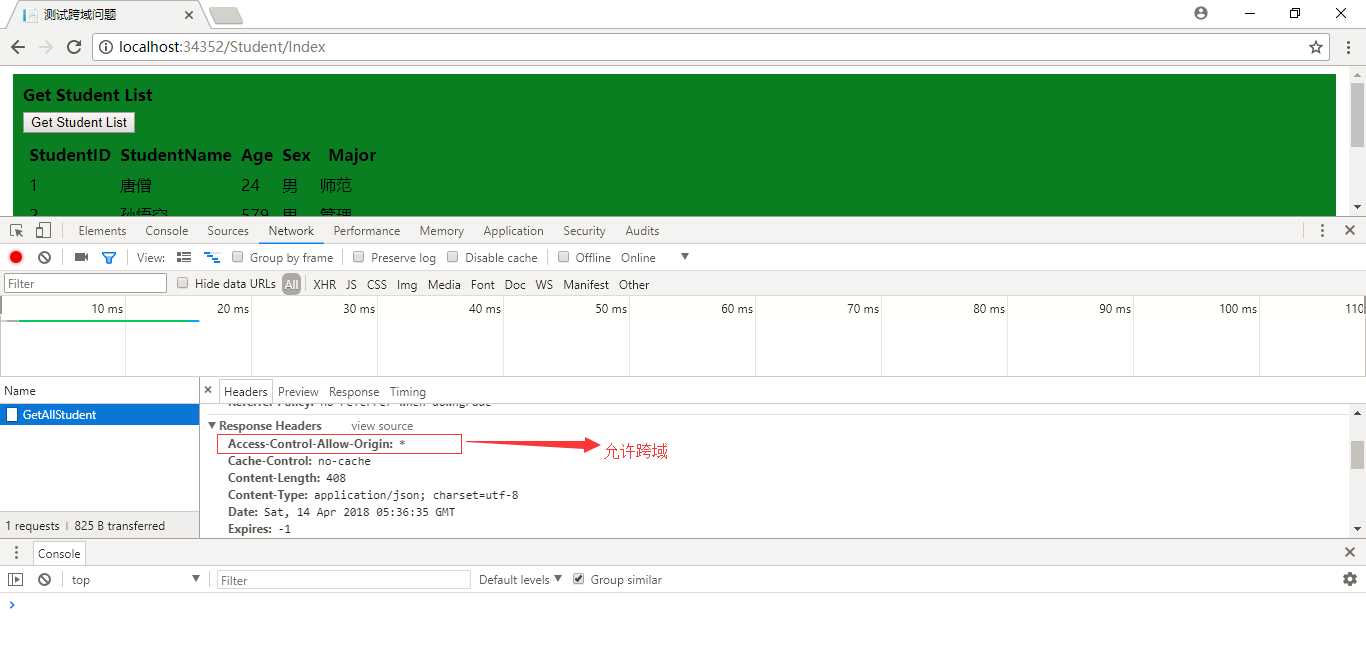Image resolution: width=1366 pixels, height=660 pixels.
Task: Open the Application tab
Action: point(513,230)
